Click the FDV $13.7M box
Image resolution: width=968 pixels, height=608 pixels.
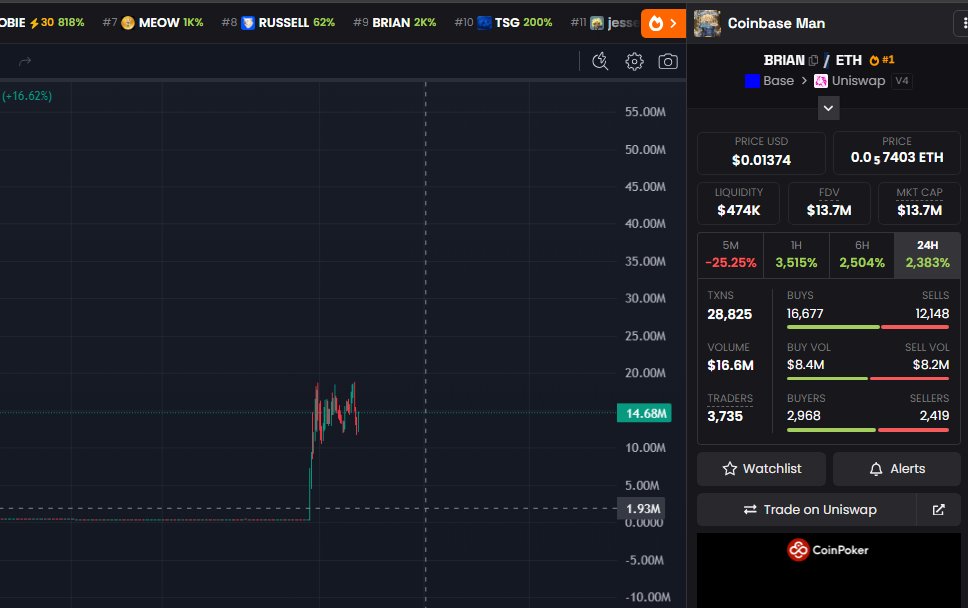point(828,202)
